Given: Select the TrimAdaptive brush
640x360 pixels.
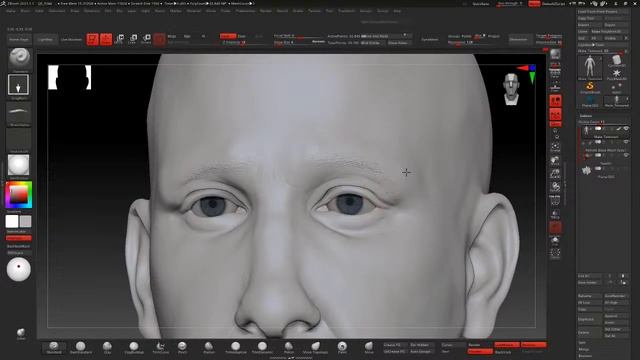Looking at the screenshot, I should coord(236,347).
